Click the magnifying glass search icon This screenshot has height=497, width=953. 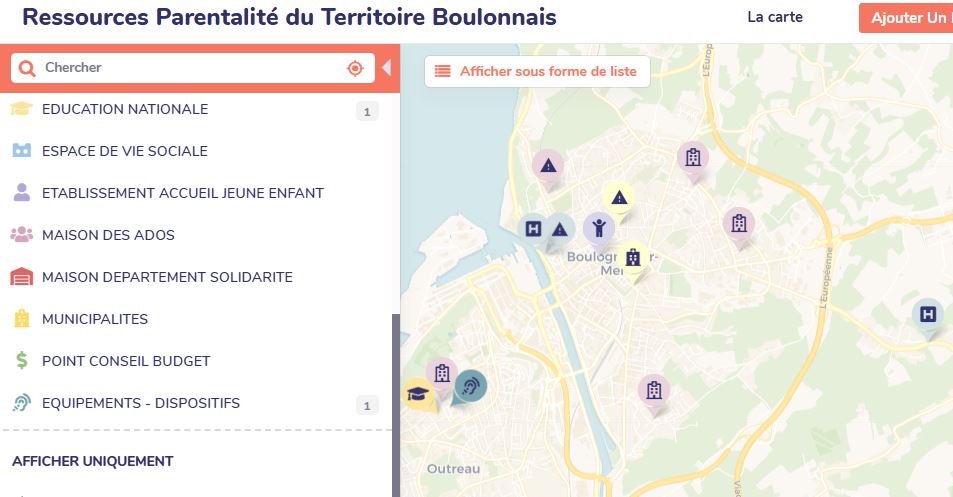(27, 68)
